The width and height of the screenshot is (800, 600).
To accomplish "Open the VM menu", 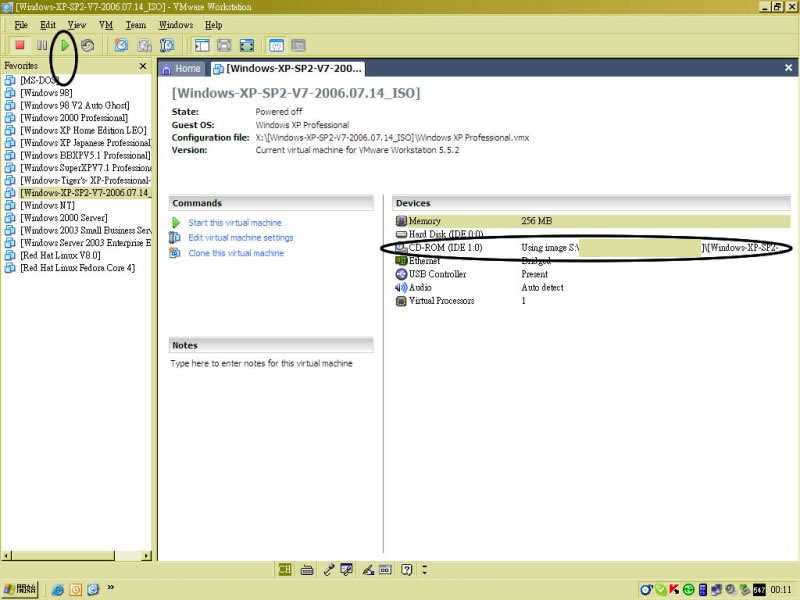I will click(106, 25).
